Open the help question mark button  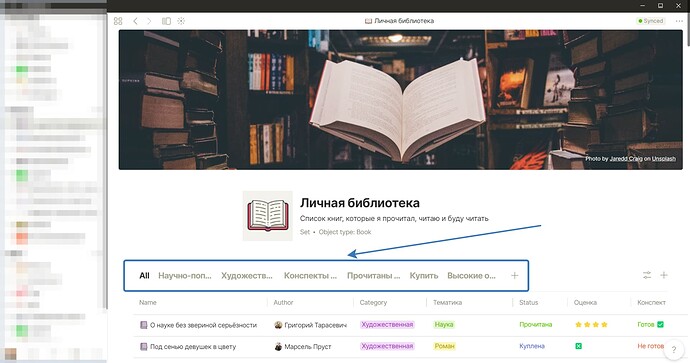click(x=674, y=350)
